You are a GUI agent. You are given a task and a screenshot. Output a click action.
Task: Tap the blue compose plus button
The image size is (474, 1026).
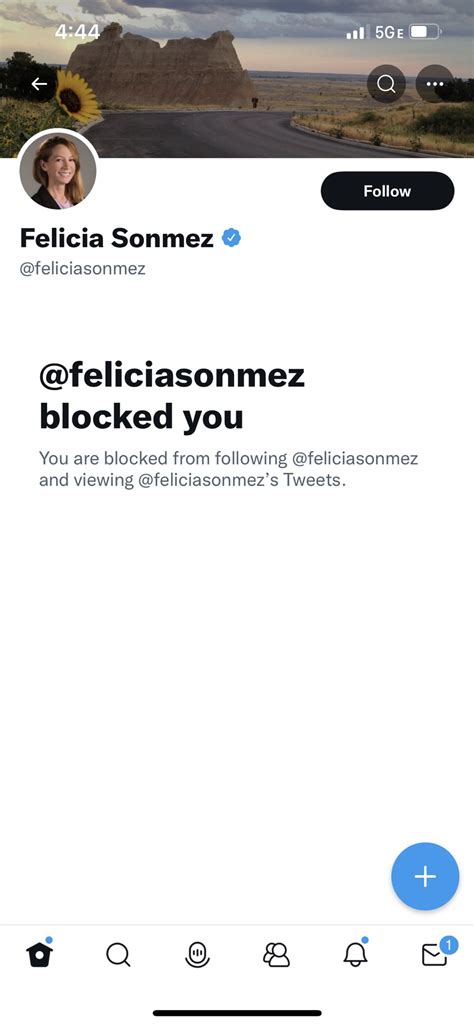coord(425,876)
